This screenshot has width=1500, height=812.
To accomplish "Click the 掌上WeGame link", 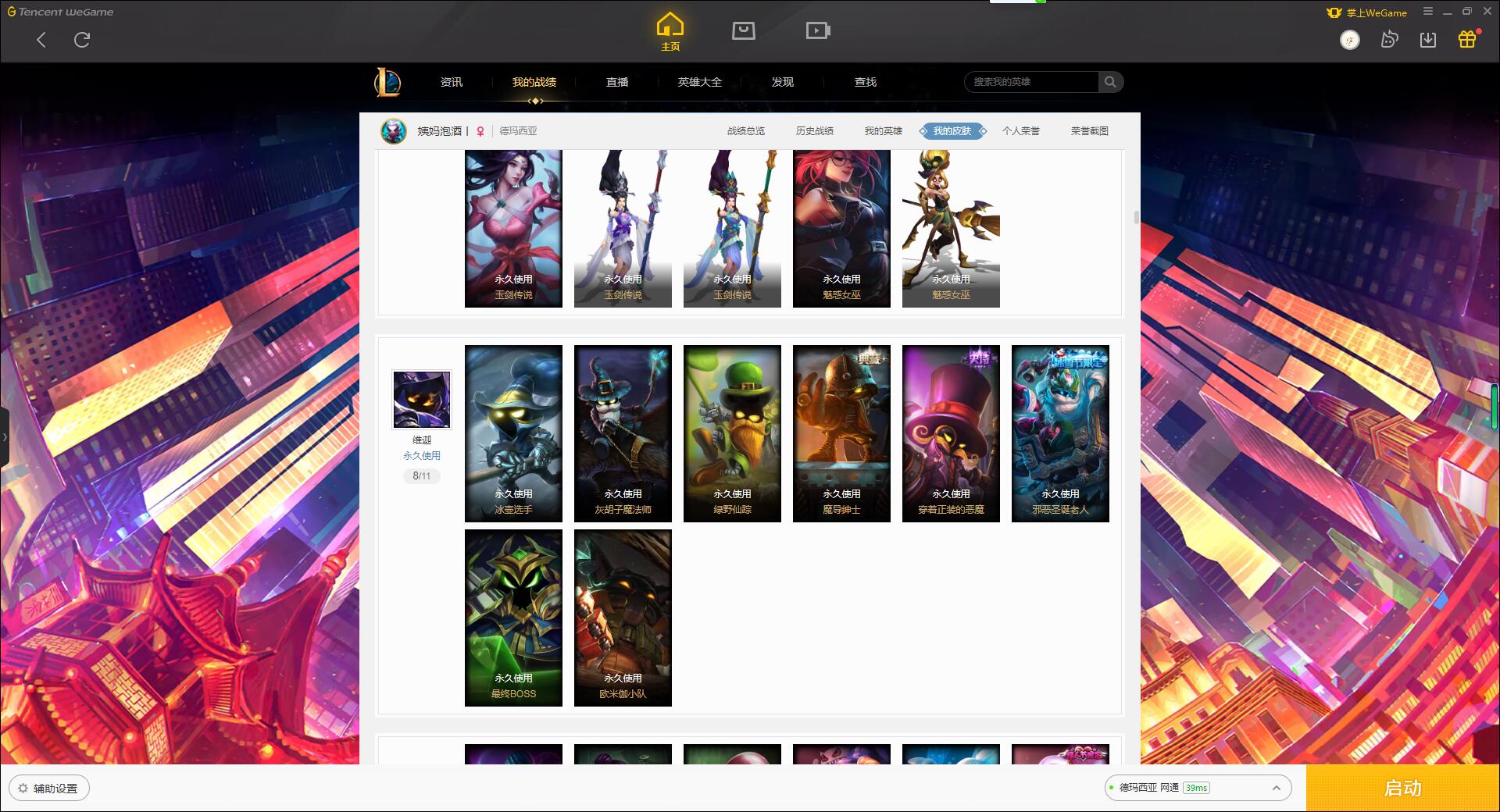I will coord(1367,12).
